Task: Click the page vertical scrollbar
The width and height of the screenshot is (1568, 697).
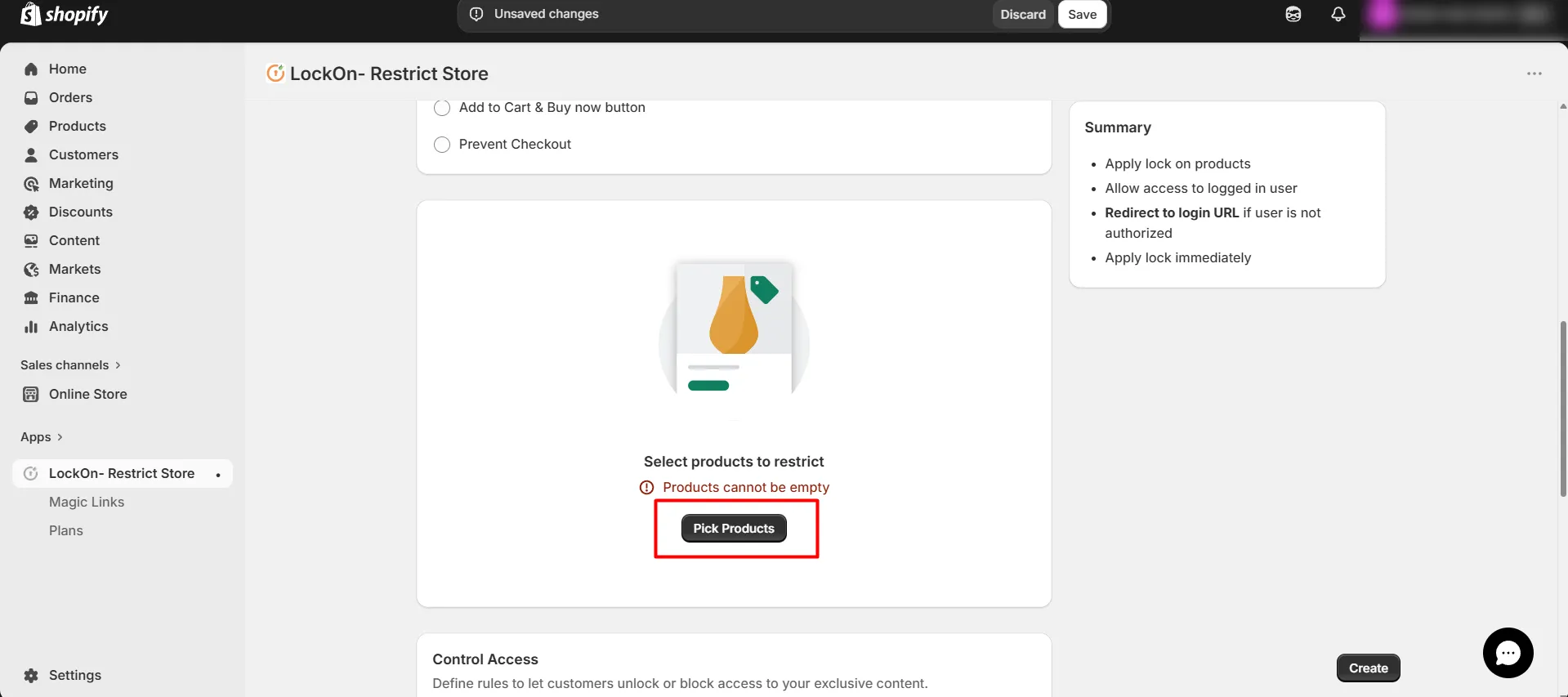Action: 1563,409
